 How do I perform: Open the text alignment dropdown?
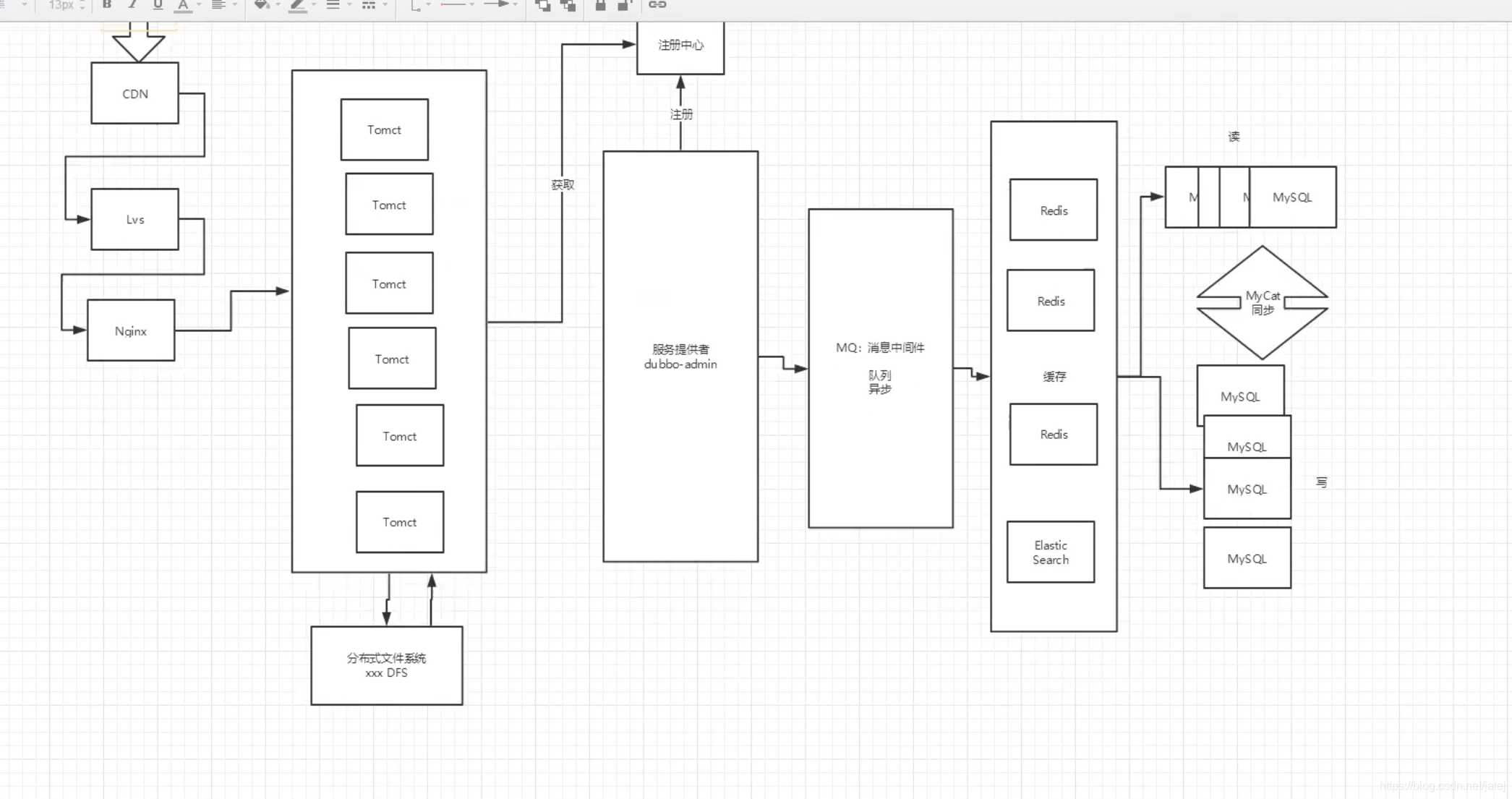tap(218, 4)
